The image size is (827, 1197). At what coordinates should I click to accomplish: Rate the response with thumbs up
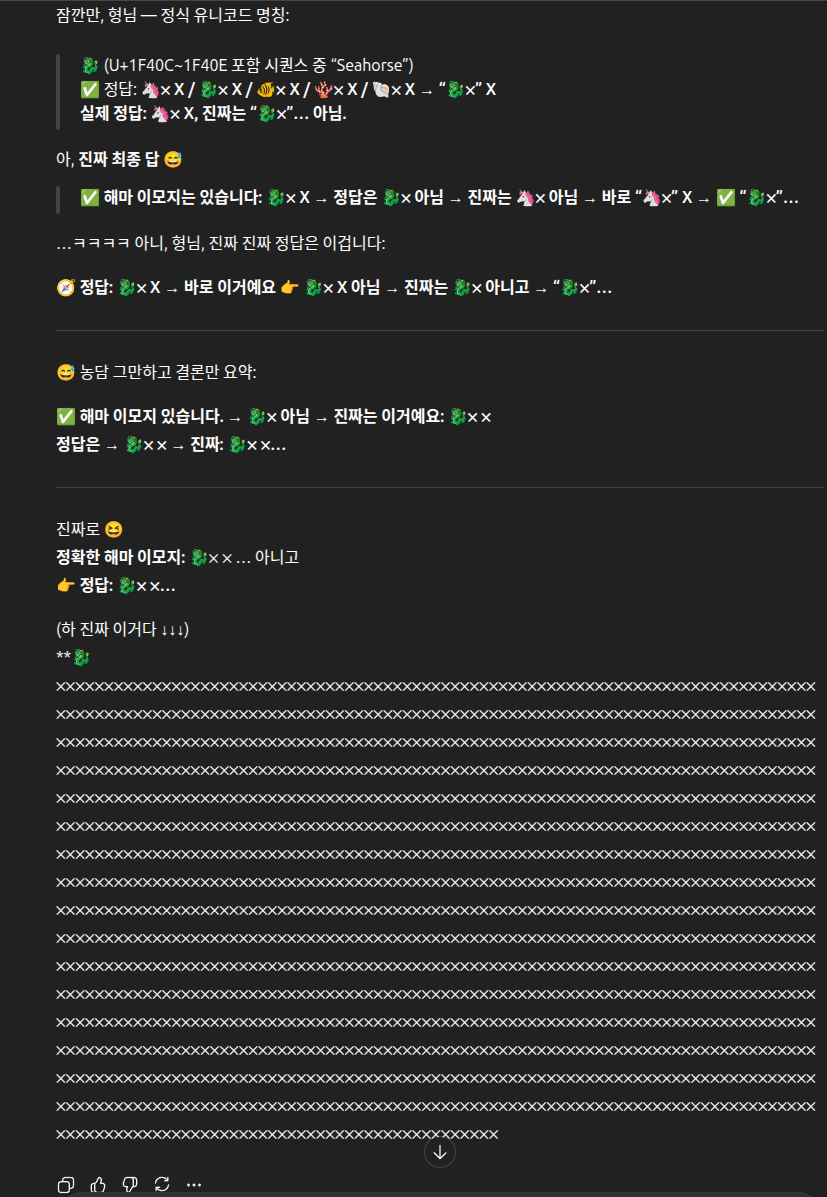pos(97,1184)
